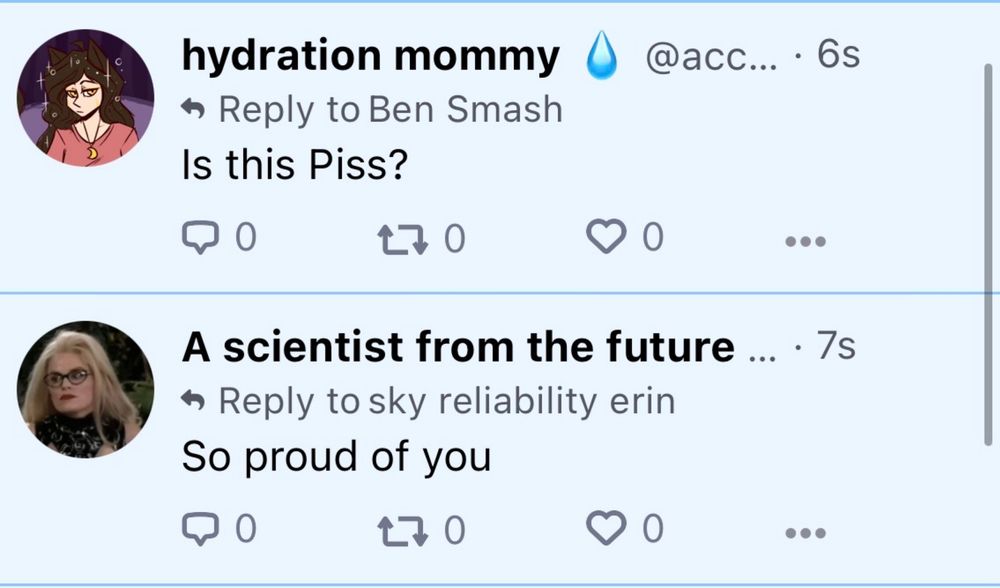The width and height of the screenshot is (1000, 588).
Task: Open 'Reply to sky reliability erin' link
Action: click(428, 401)
